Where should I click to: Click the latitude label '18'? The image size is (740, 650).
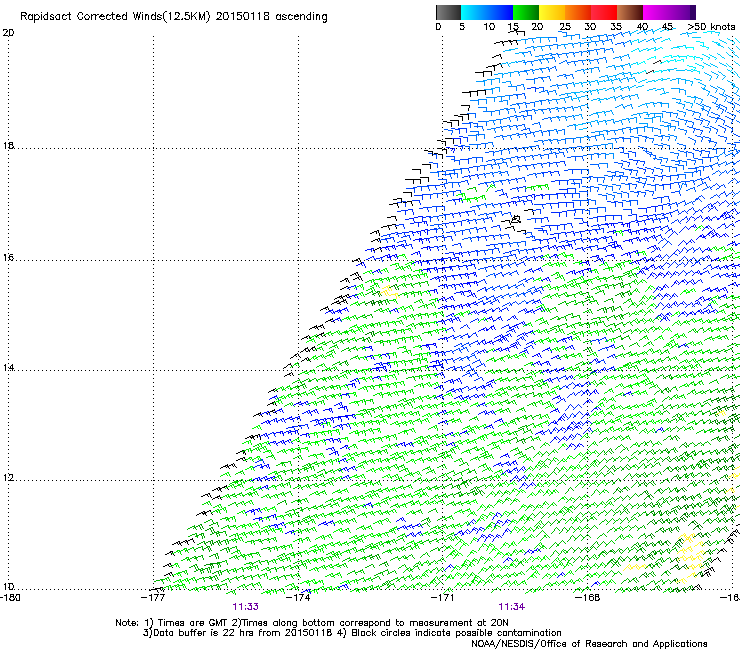(x=8, y=145)
